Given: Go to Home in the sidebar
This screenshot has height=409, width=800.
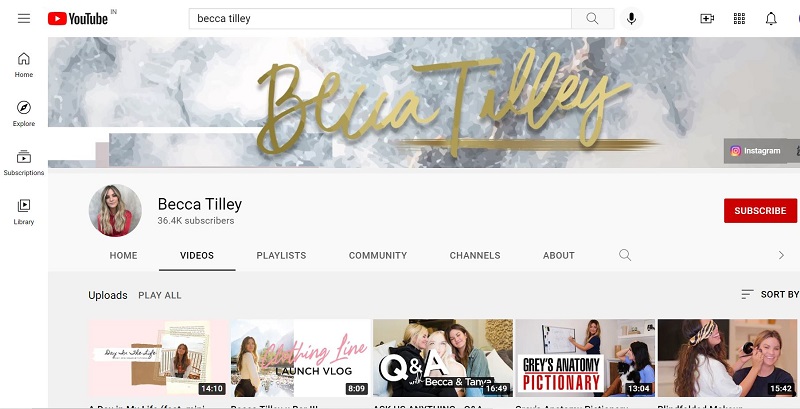Looking at the screenshot, I should tap(24, 65).
